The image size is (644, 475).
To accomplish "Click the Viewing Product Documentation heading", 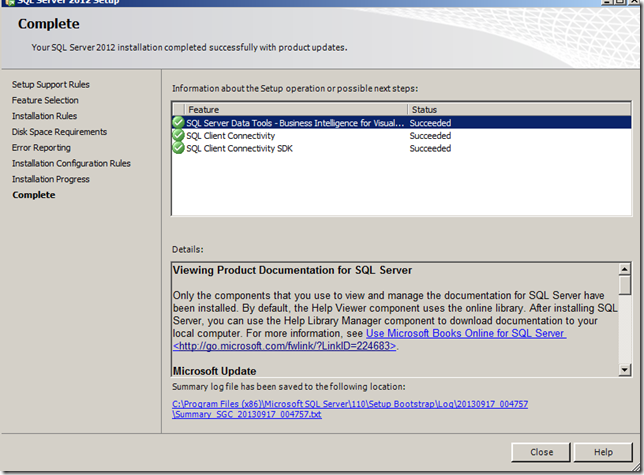I will 292,270.
